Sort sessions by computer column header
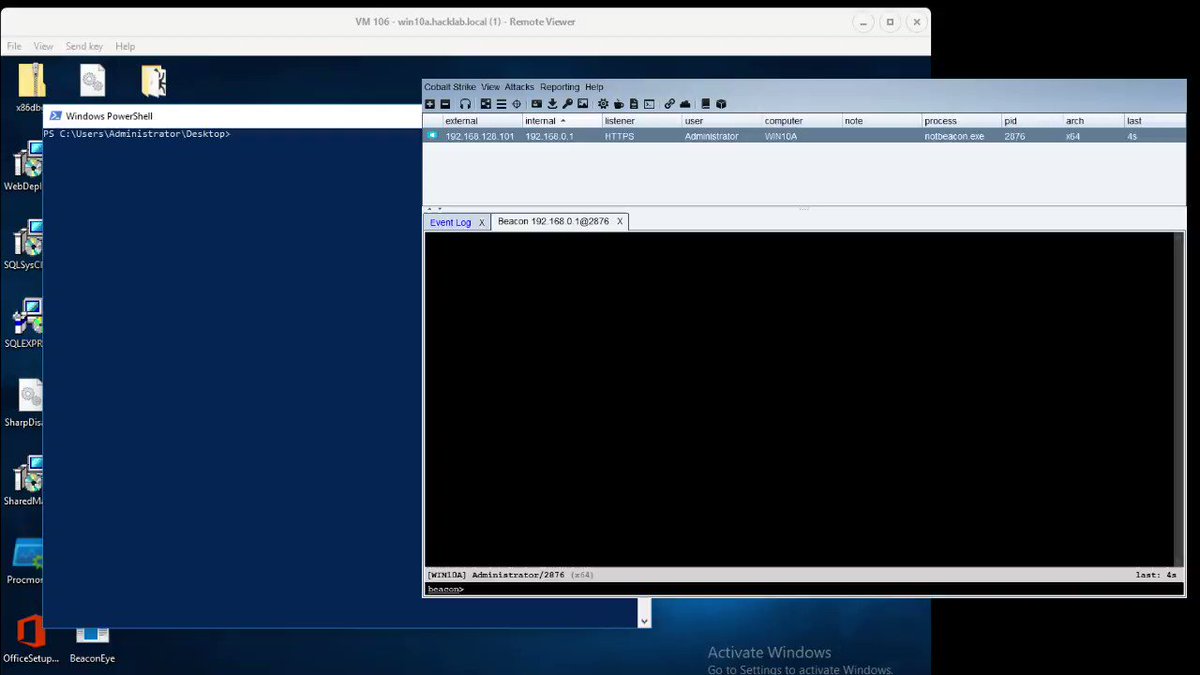 click(x=802, y=121)
